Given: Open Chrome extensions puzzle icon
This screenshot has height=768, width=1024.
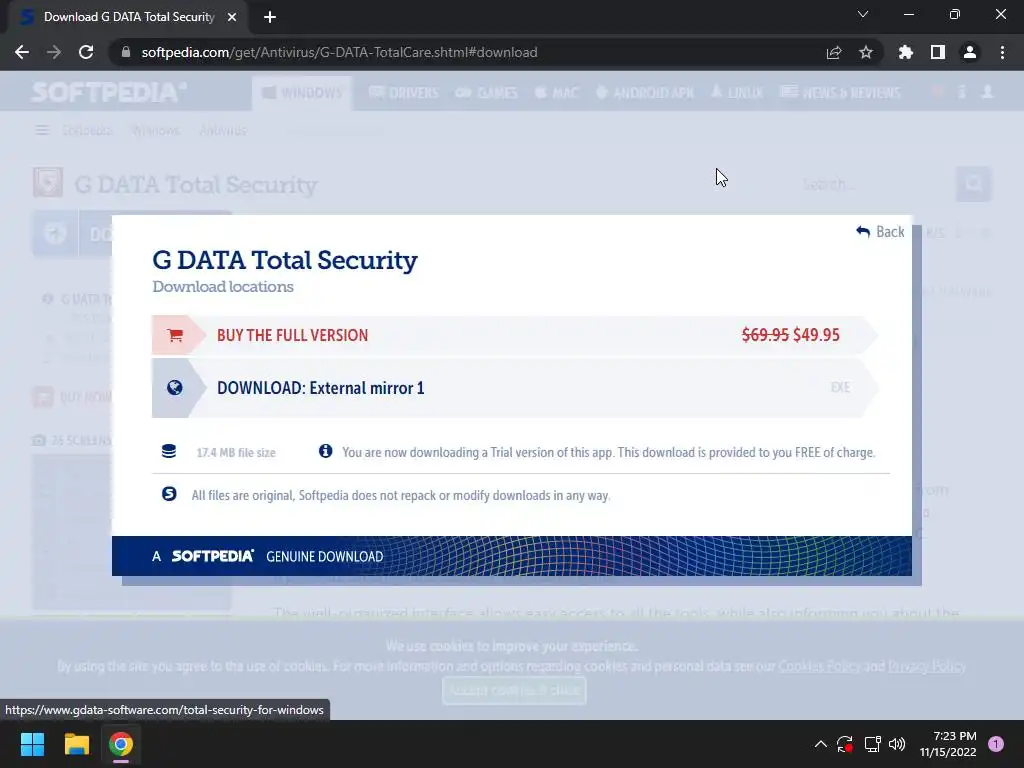Looking at the screenshot, I should point(906,52).
